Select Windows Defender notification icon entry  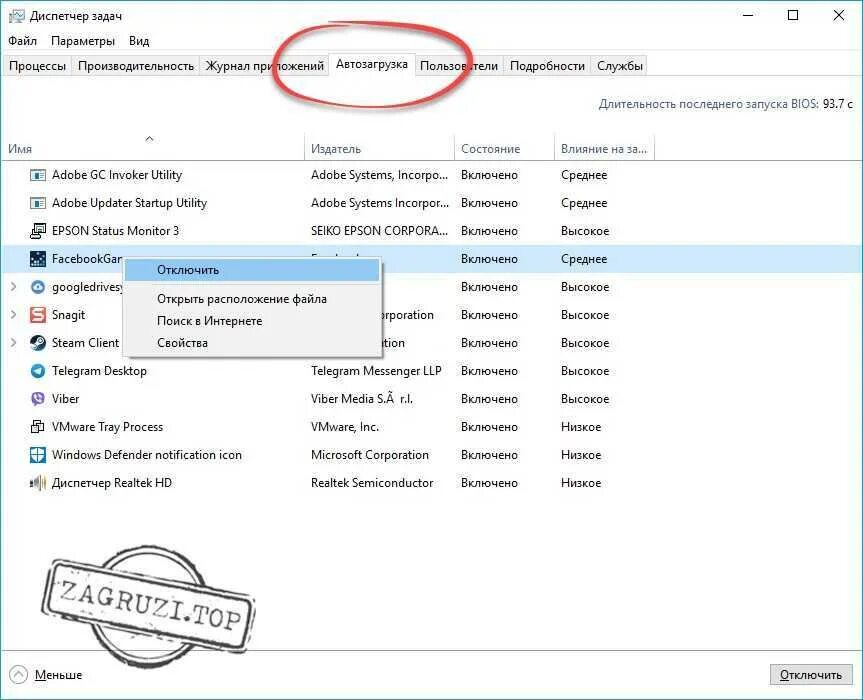(x=146, y=455)
